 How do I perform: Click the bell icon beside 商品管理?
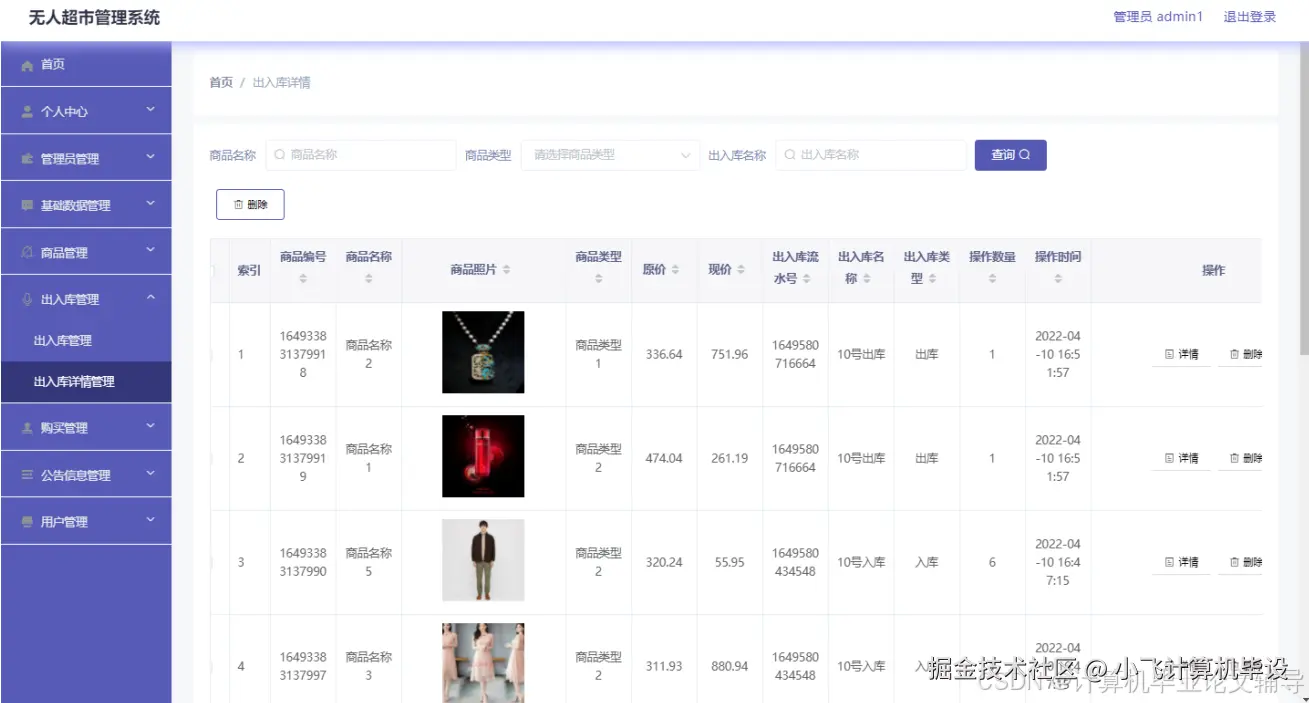pyautogui.click(x=27, y=253)
